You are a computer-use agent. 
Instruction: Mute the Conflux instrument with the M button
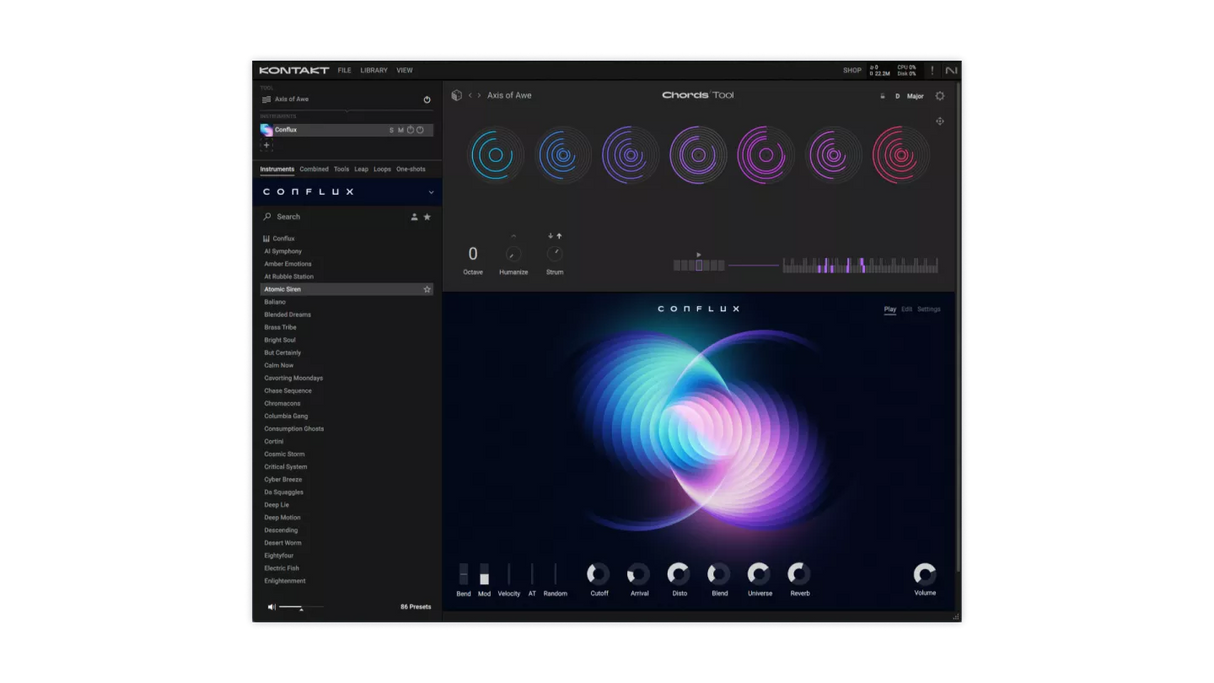pos(401,130)
